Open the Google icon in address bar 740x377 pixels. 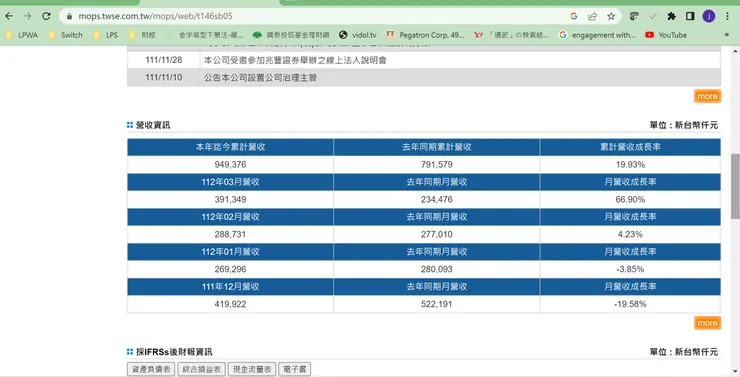pos(574,16)
